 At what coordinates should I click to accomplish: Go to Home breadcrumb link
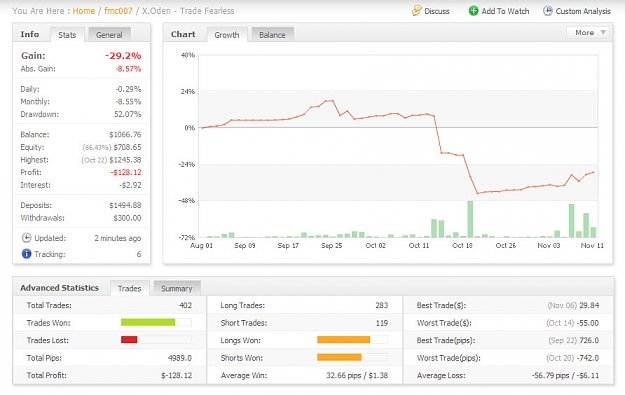(x=84, y=11)
